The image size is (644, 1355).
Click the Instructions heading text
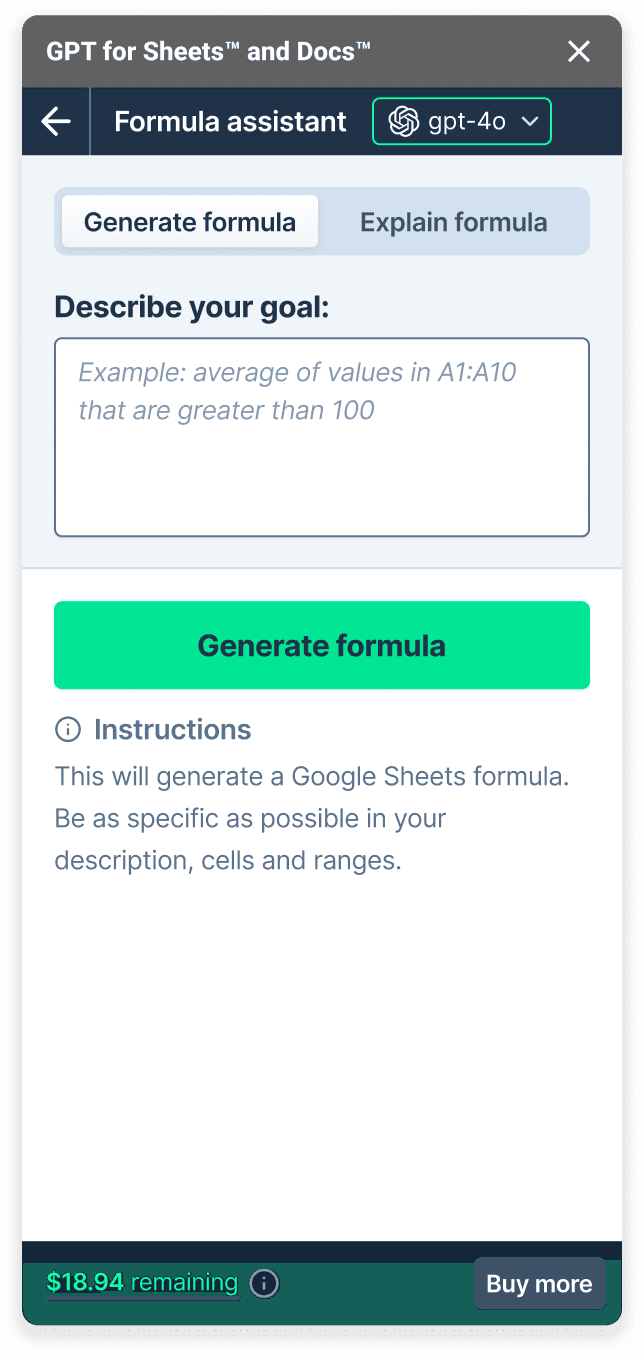click(172, 730)
